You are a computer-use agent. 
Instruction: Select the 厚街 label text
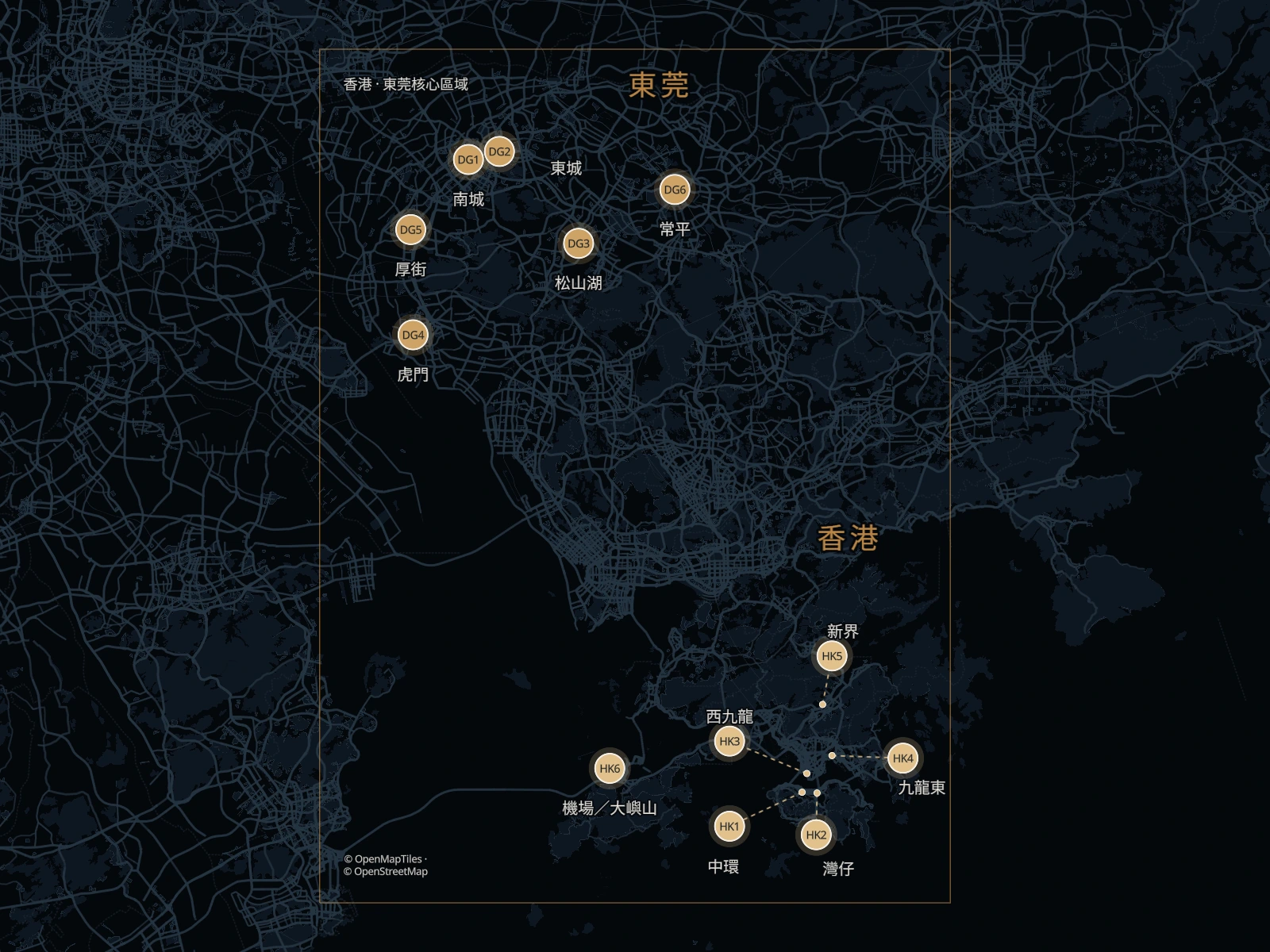point(411,270)
